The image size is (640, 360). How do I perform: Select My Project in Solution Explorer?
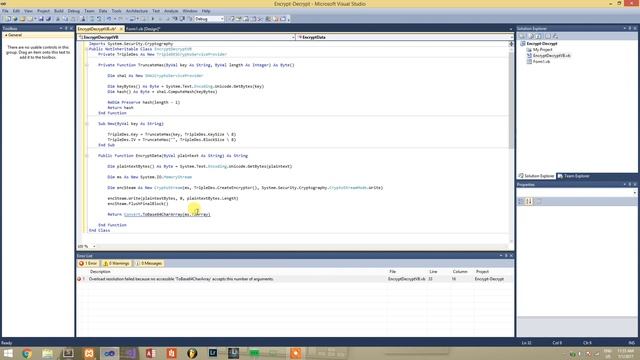click(542, 49)
